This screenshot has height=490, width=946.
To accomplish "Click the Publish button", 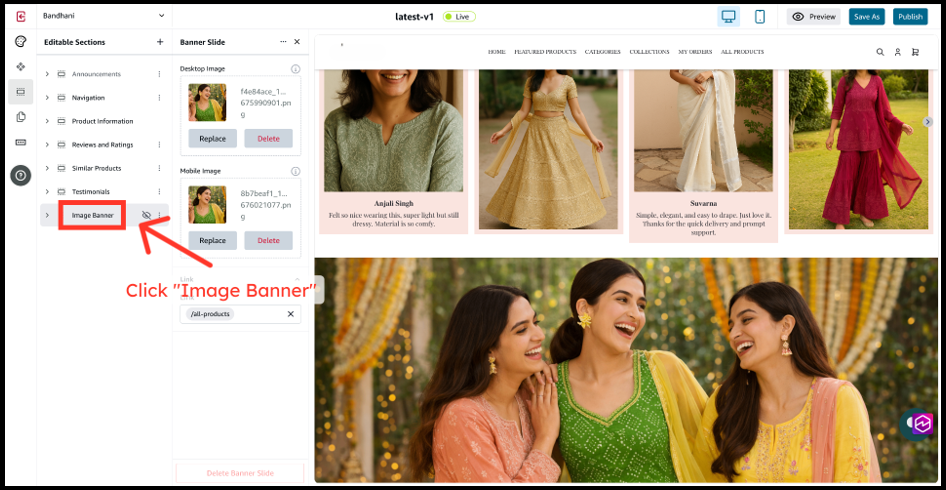I will pos(910,17).
